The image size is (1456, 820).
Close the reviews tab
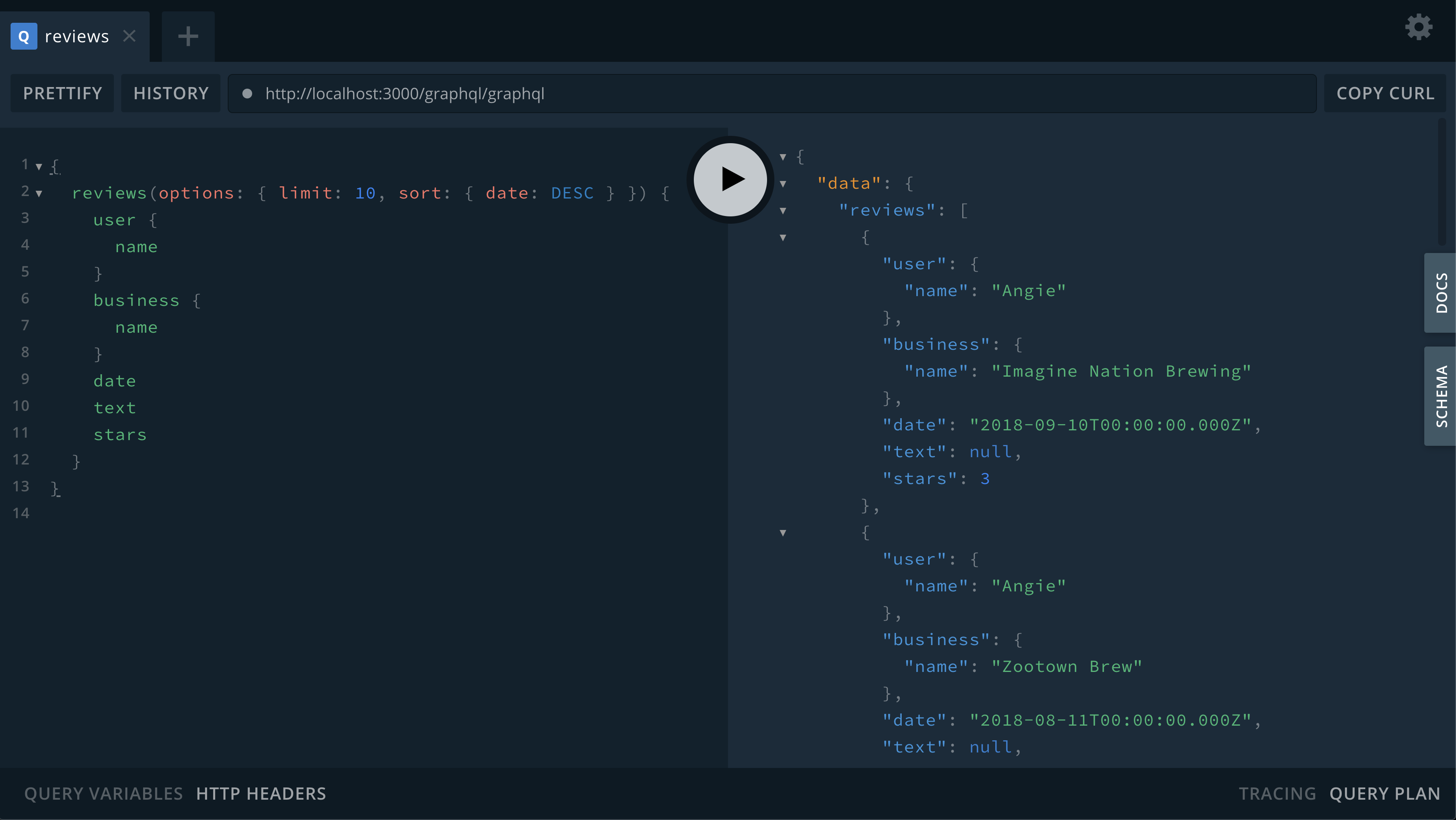point(129,36)
